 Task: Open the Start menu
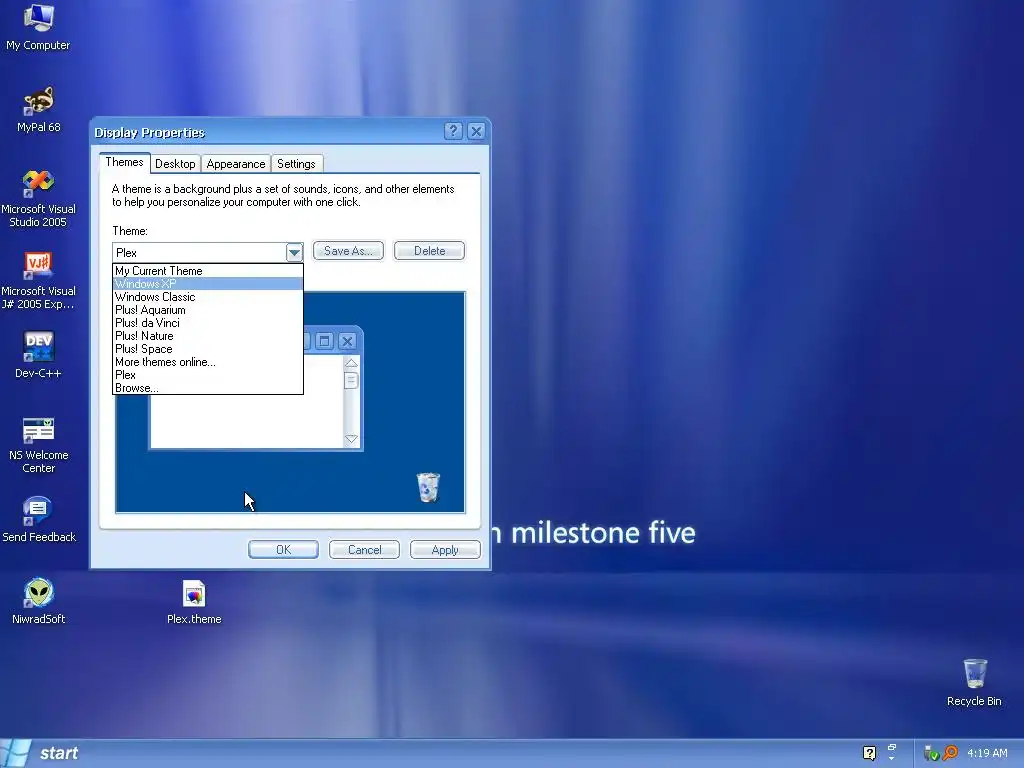coord(40,753)
